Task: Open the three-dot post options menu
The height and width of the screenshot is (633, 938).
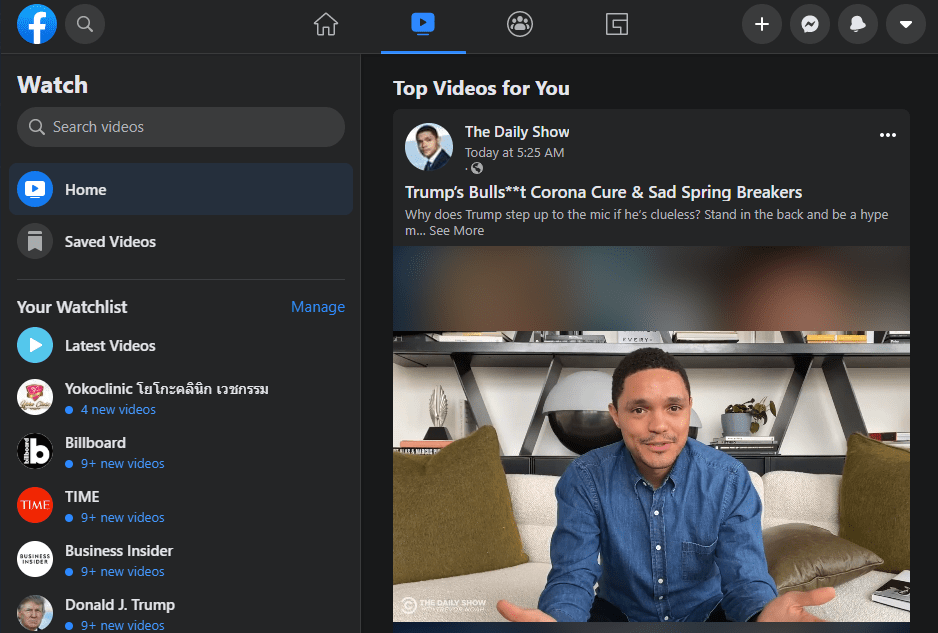Action: [x=887, y=135]
